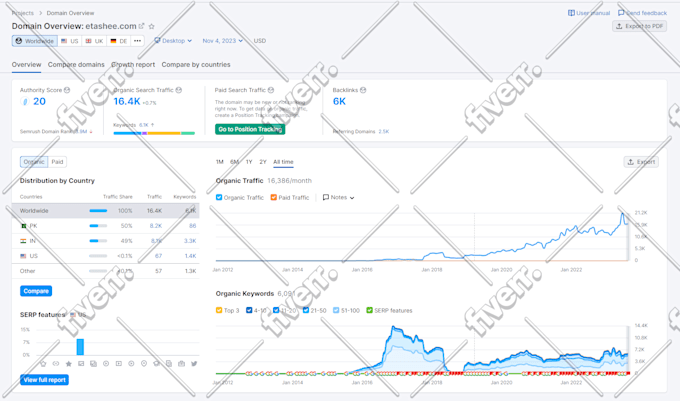Open the IN keywords value 3.3K
The image size is (680, 401).
(x=190, y=241)
